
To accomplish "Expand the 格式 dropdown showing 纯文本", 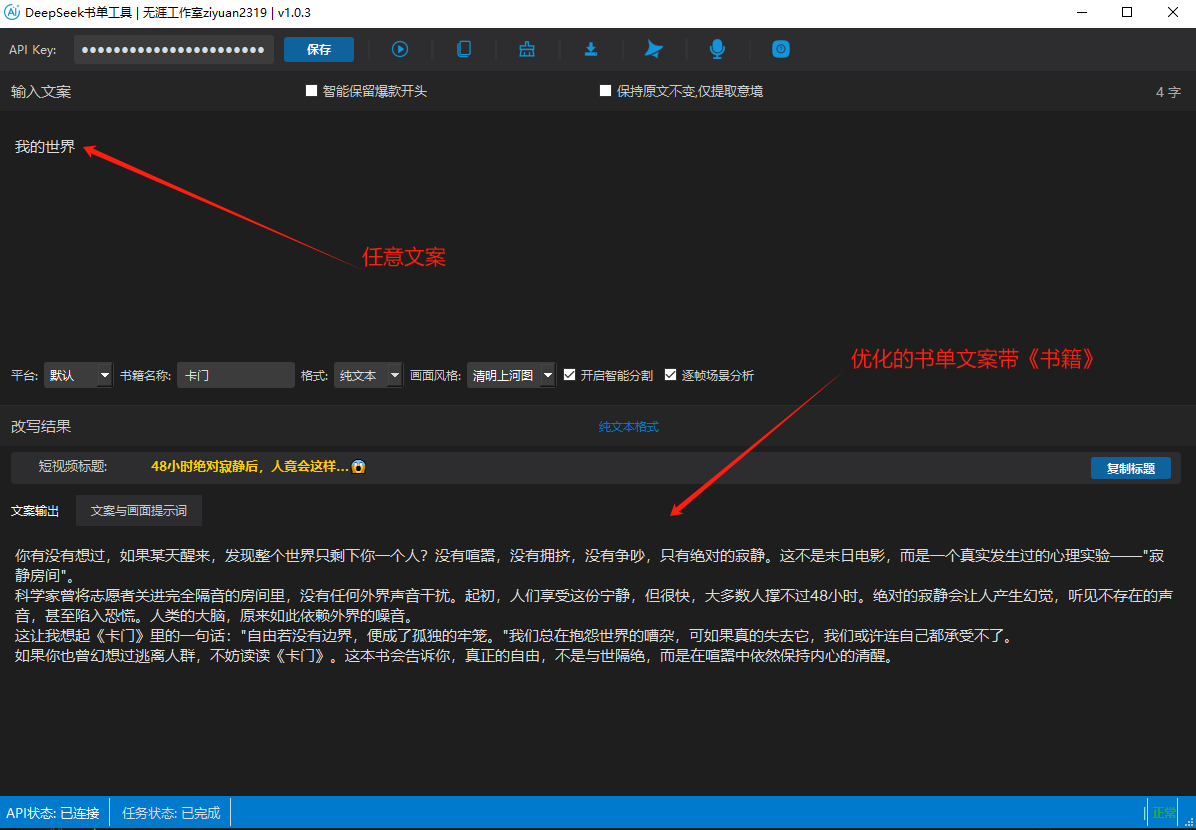I will point(368,375).
